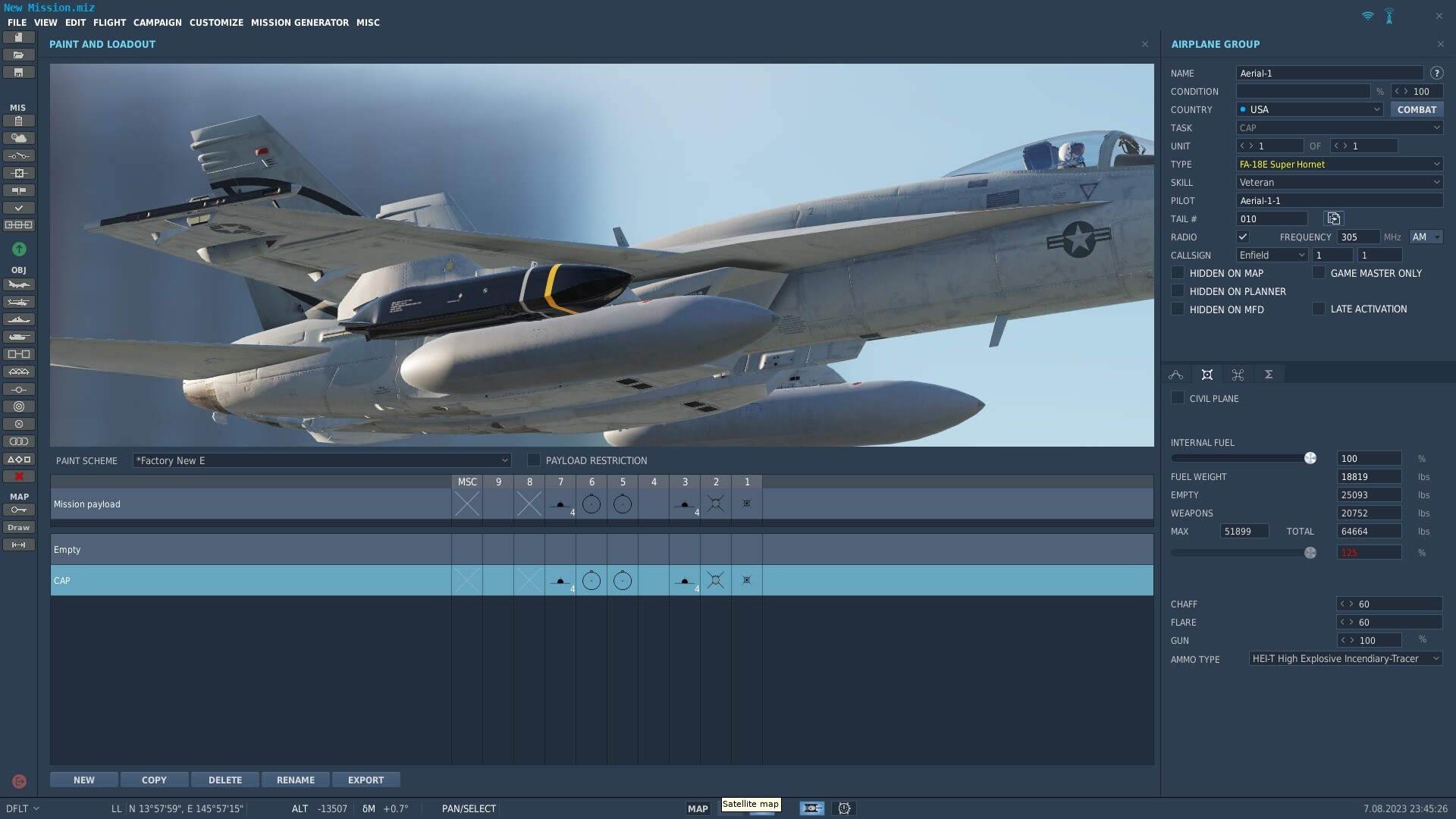Open the triggered actions tab icon
This screenshot has width=1456, height=819.
[x=1238, y=375]
